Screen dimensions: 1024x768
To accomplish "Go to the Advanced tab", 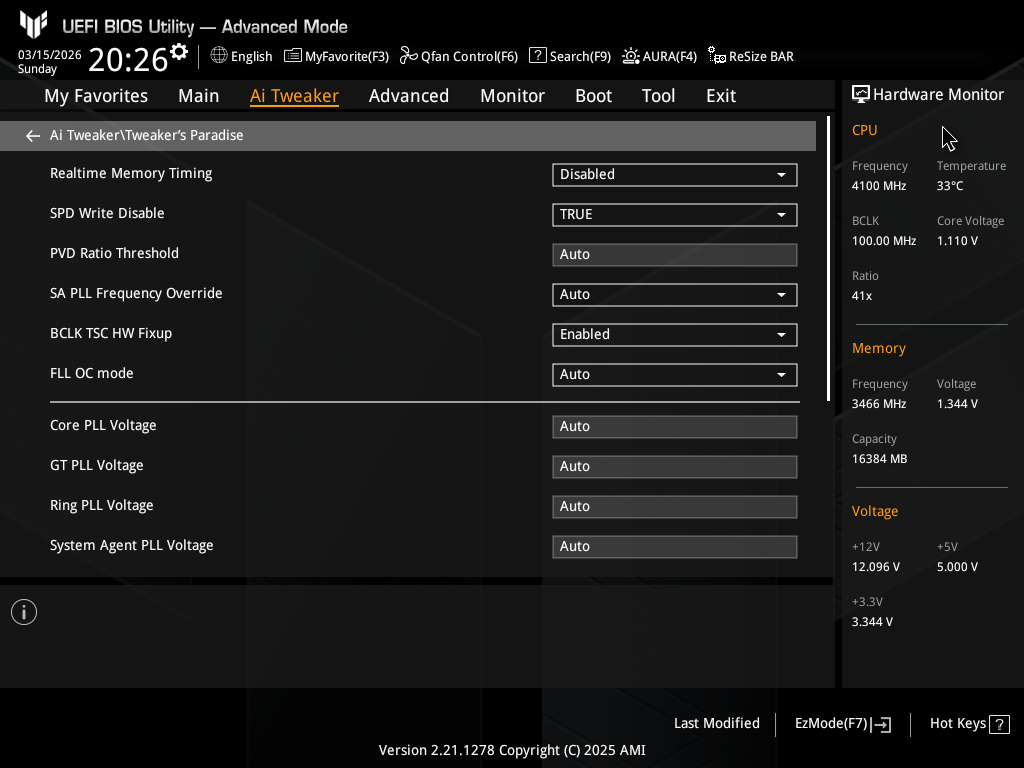I will coord(409,96).
